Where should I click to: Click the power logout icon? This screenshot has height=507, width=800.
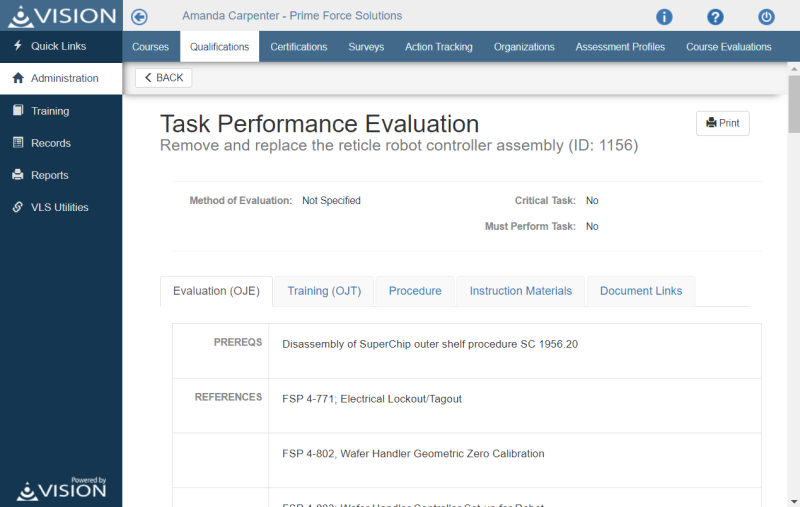[766, 17]
